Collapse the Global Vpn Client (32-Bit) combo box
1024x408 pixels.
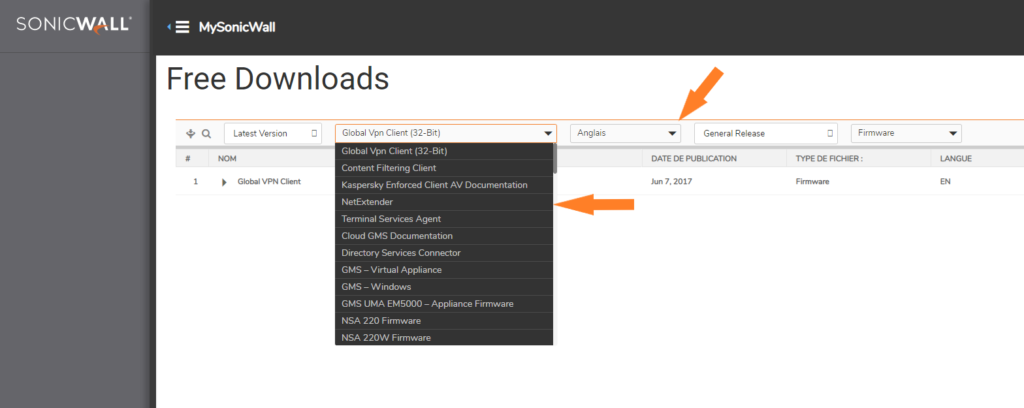click(x=547, y=133)
